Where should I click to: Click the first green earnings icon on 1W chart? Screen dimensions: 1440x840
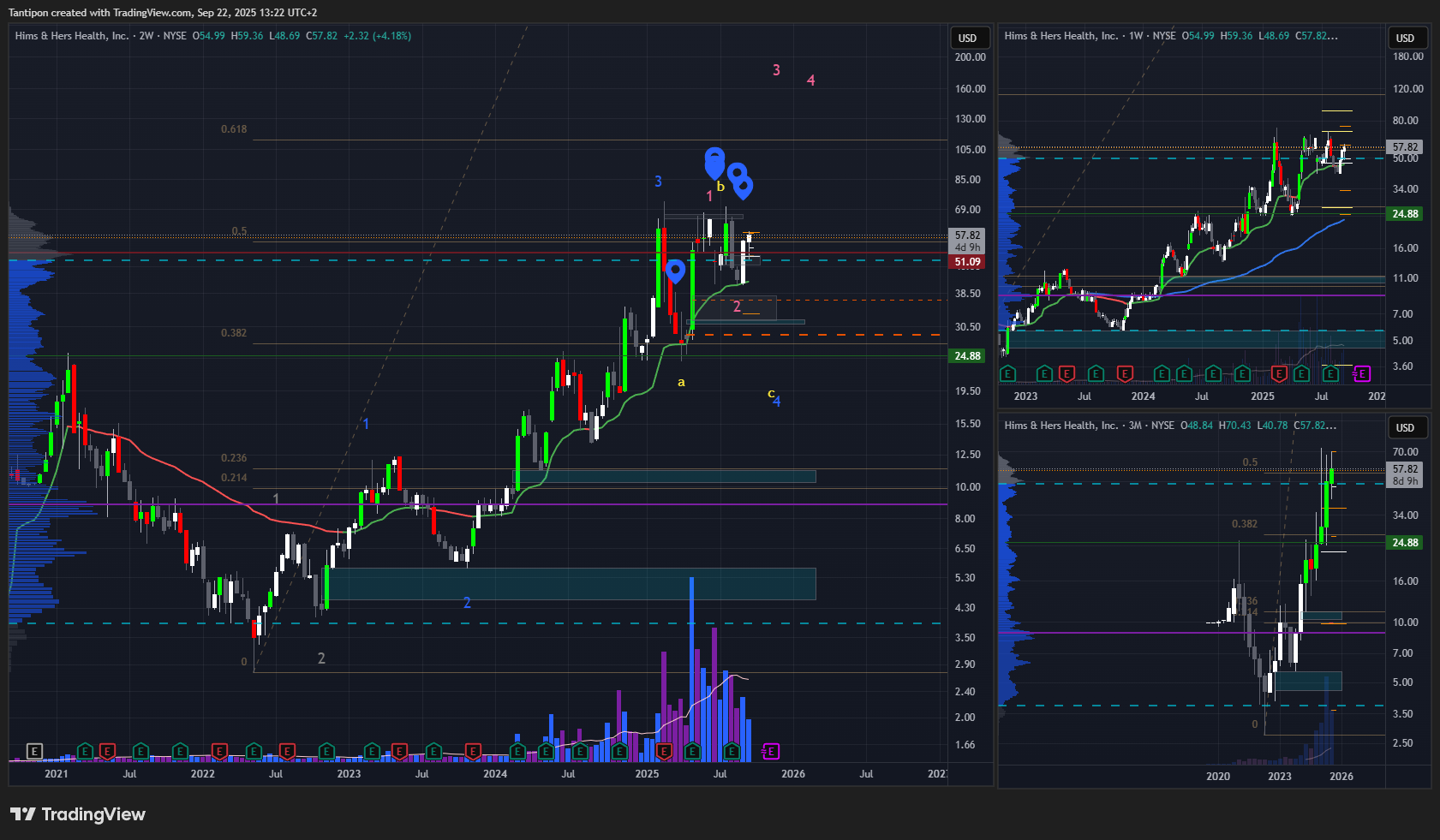(x=1007, y=373)
